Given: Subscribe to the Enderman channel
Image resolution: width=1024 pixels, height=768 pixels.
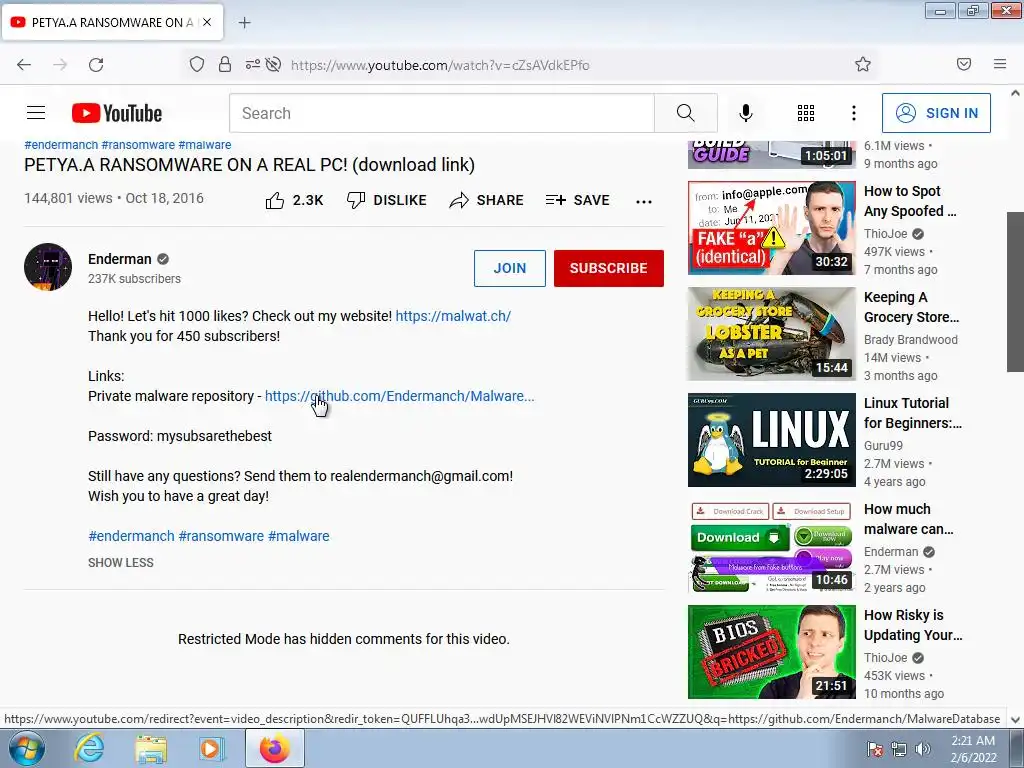Looking at the screenshot, I should click(x=609, y=268).
